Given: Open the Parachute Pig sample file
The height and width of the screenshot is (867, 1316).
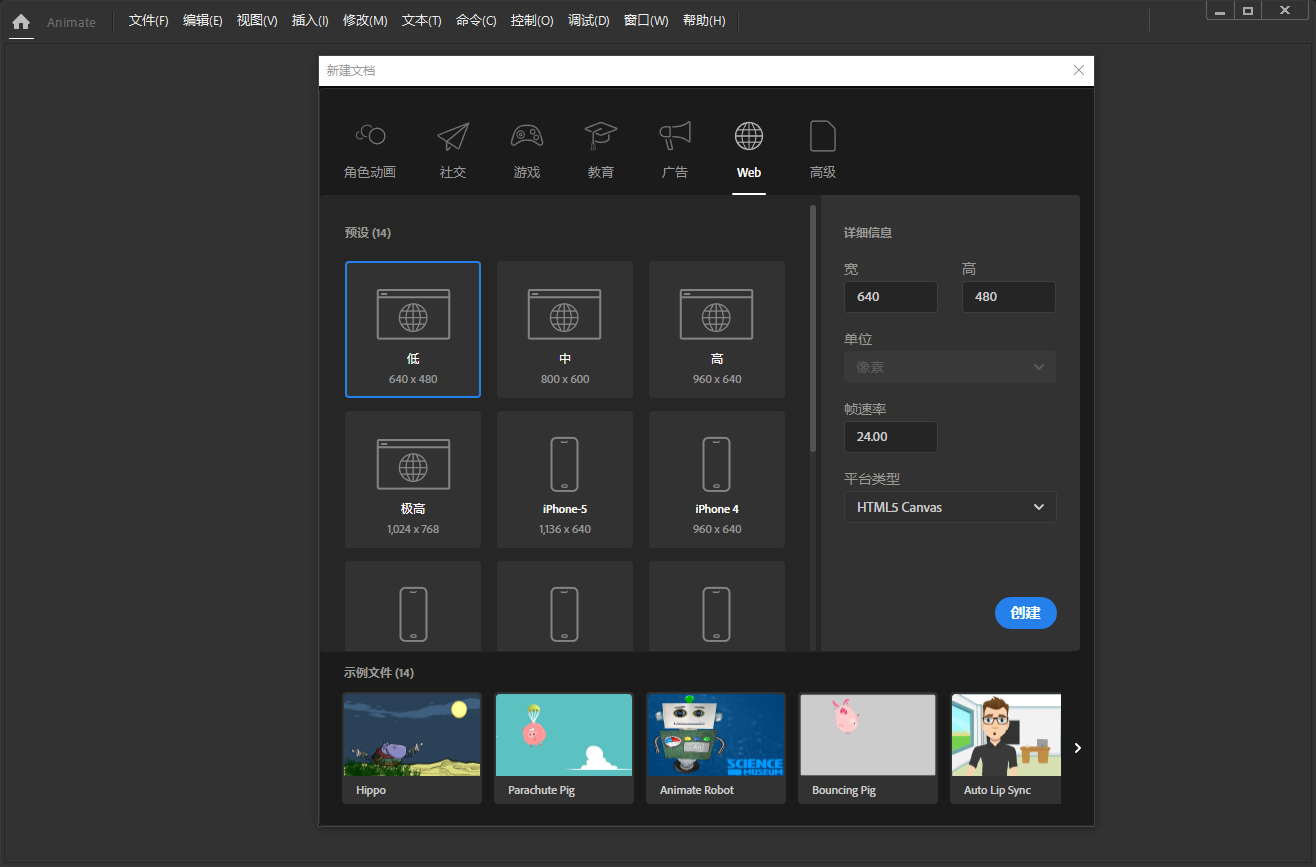Looking at the screenshot, I should pos(564,748).
